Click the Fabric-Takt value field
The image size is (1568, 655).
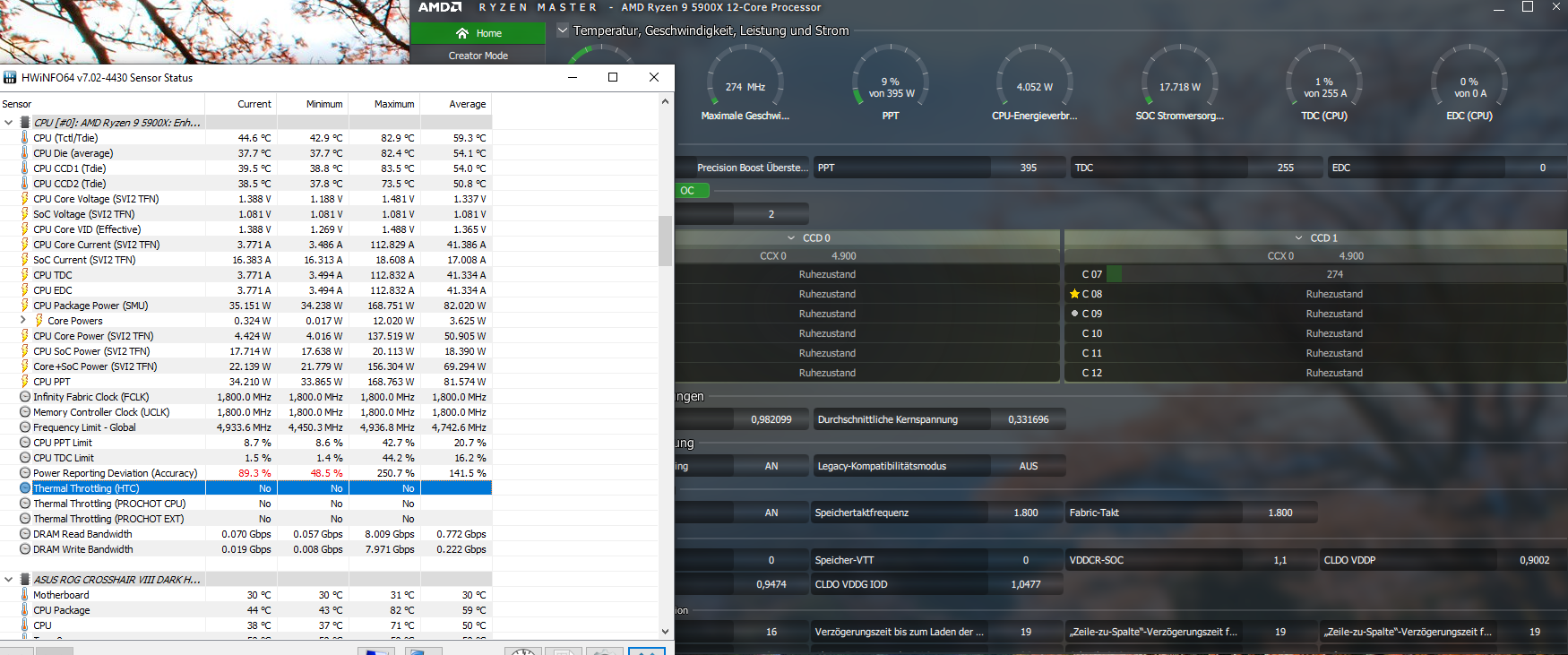point(1279,513)
